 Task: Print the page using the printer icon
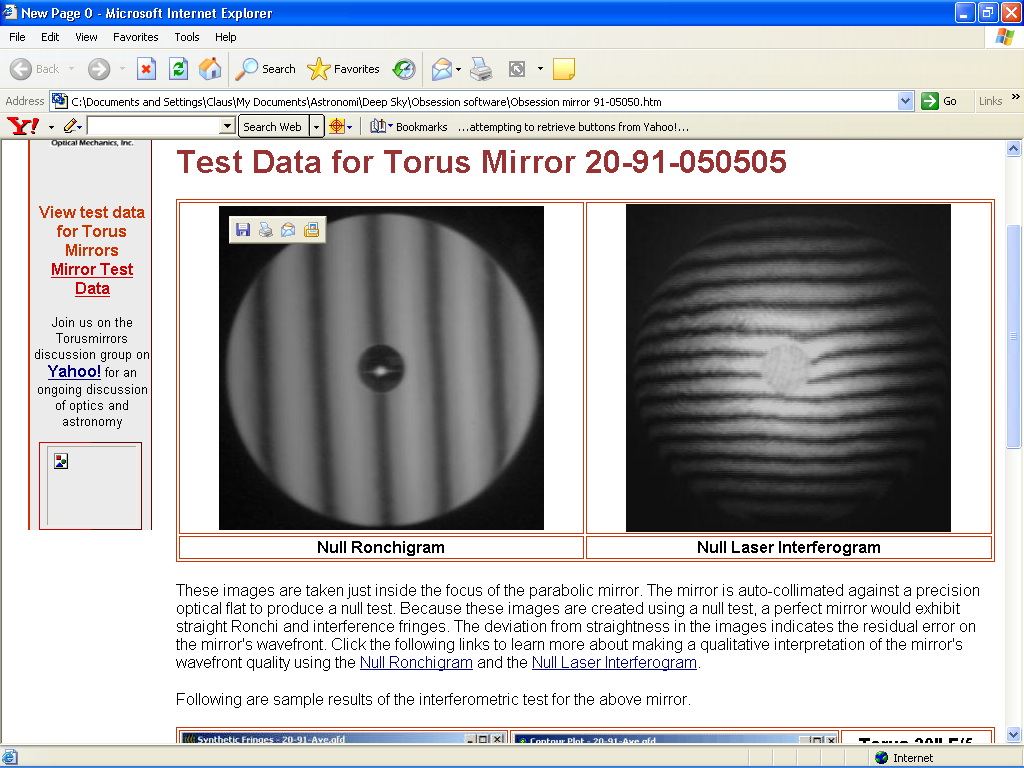tap(481, 69)
